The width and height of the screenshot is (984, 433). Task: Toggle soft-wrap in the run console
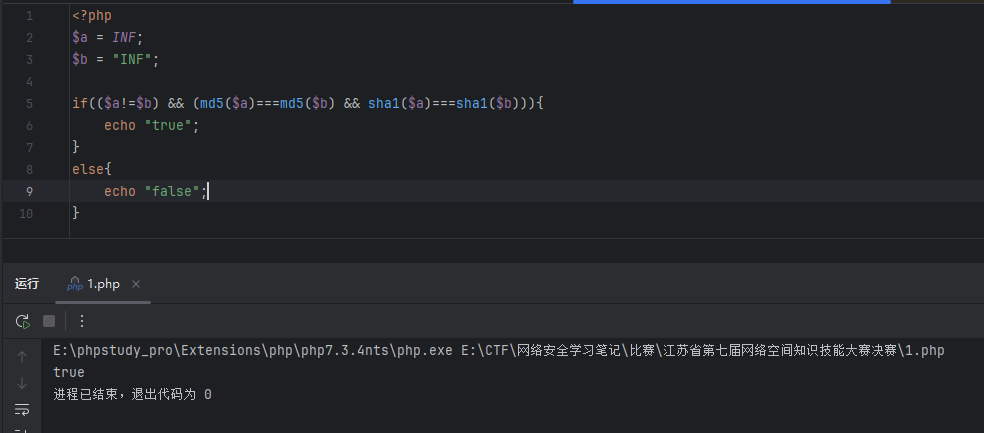22,409
